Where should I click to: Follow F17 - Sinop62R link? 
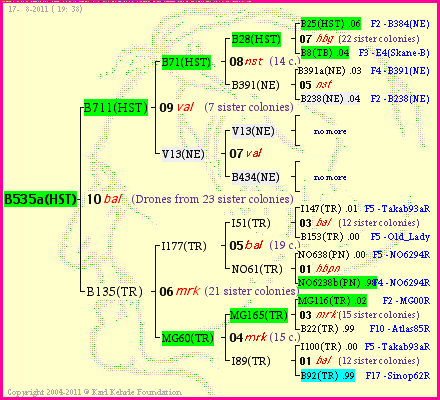398,376
